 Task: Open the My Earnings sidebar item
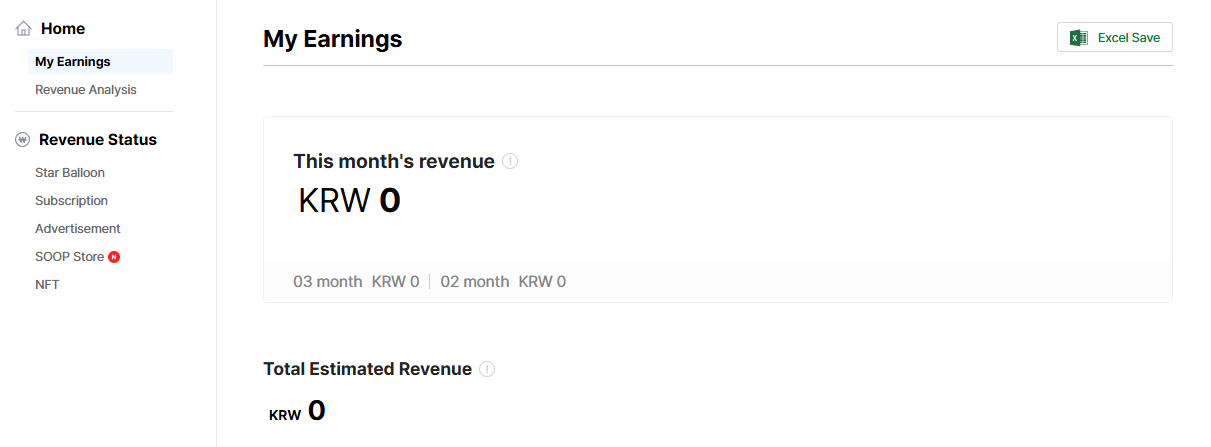[x=73, y=61]
